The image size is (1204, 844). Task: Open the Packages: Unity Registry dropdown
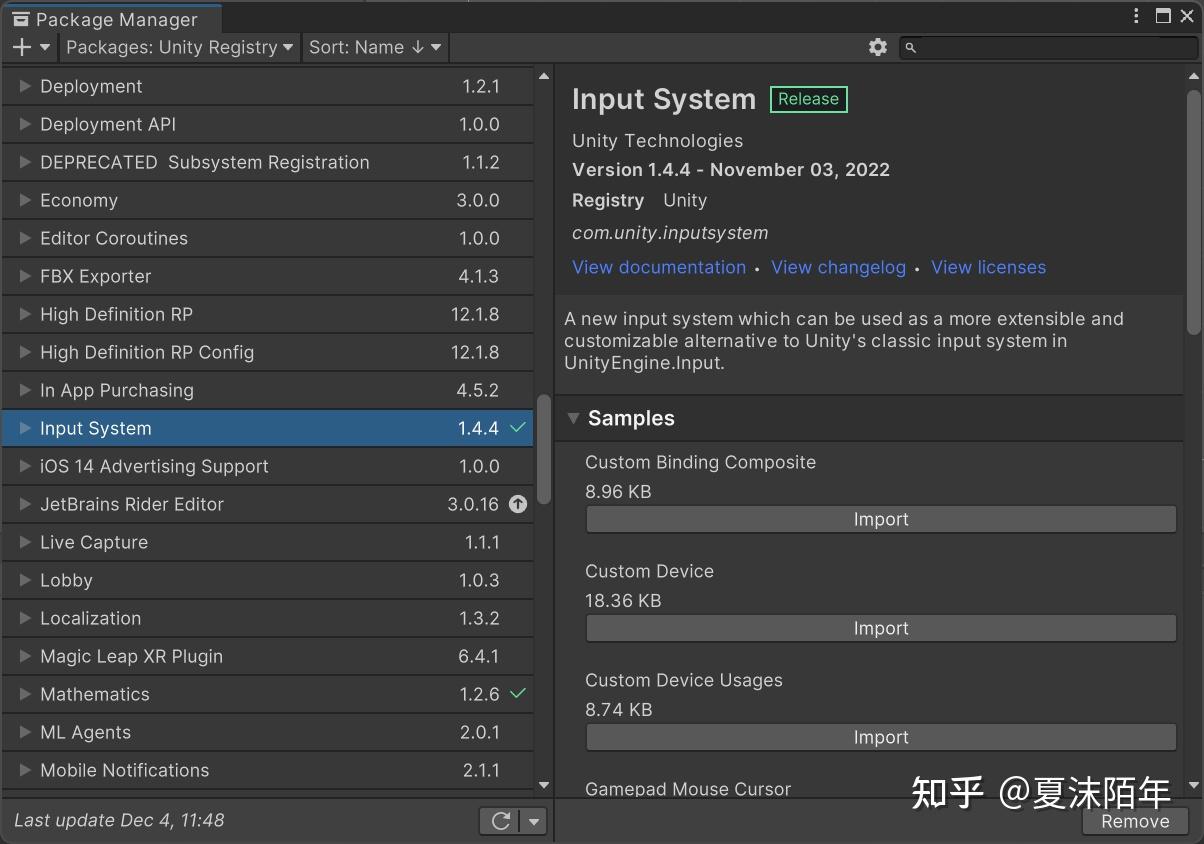point(178,47)
